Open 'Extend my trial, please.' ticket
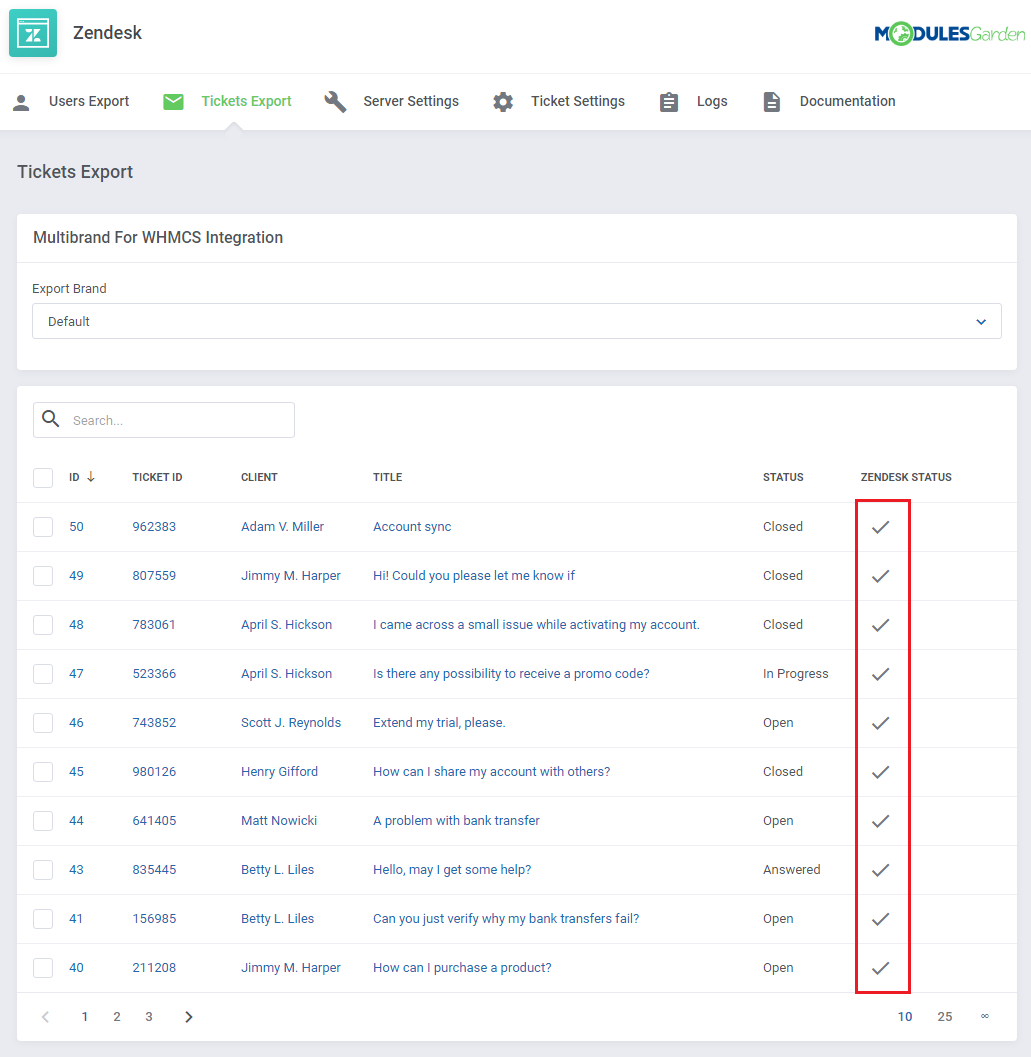The width and height of the screenshot is (1031, 1057). pyautogui.click(x=439, y=723)
